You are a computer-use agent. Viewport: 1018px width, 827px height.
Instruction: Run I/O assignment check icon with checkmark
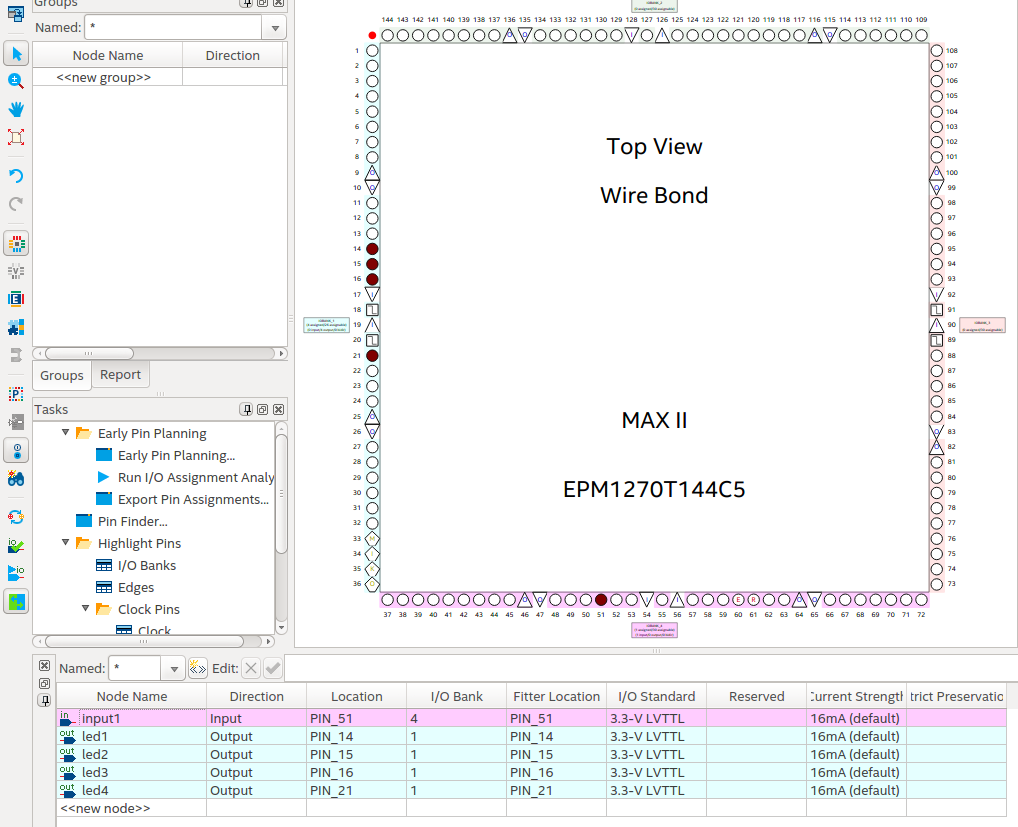click(x=16, y=545)
